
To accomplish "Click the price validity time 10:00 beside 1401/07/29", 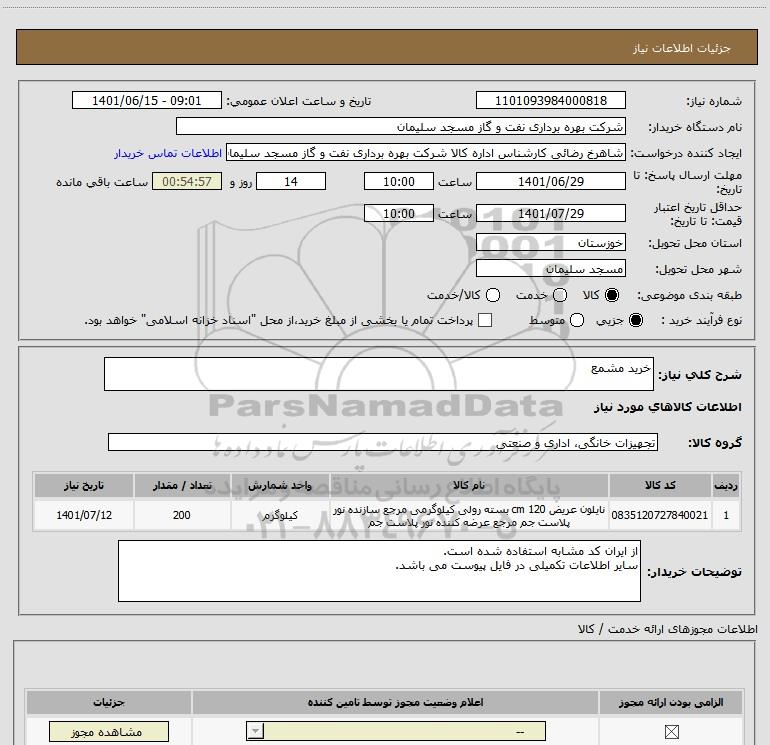I will pyautogui.click(x=399, y=214).
